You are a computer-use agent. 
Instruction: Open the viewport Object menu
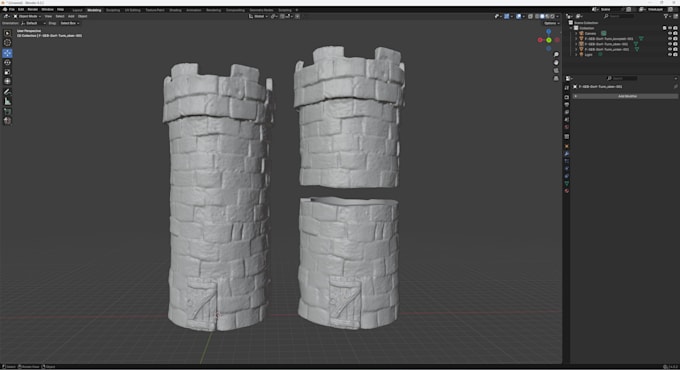point(82,16)
